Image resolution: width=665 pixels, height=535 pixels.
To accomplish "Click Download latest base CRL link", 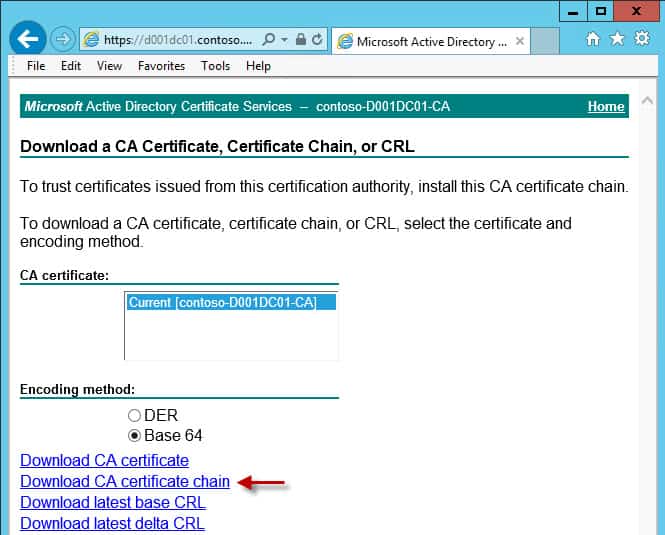I will [x=113, y=502].
